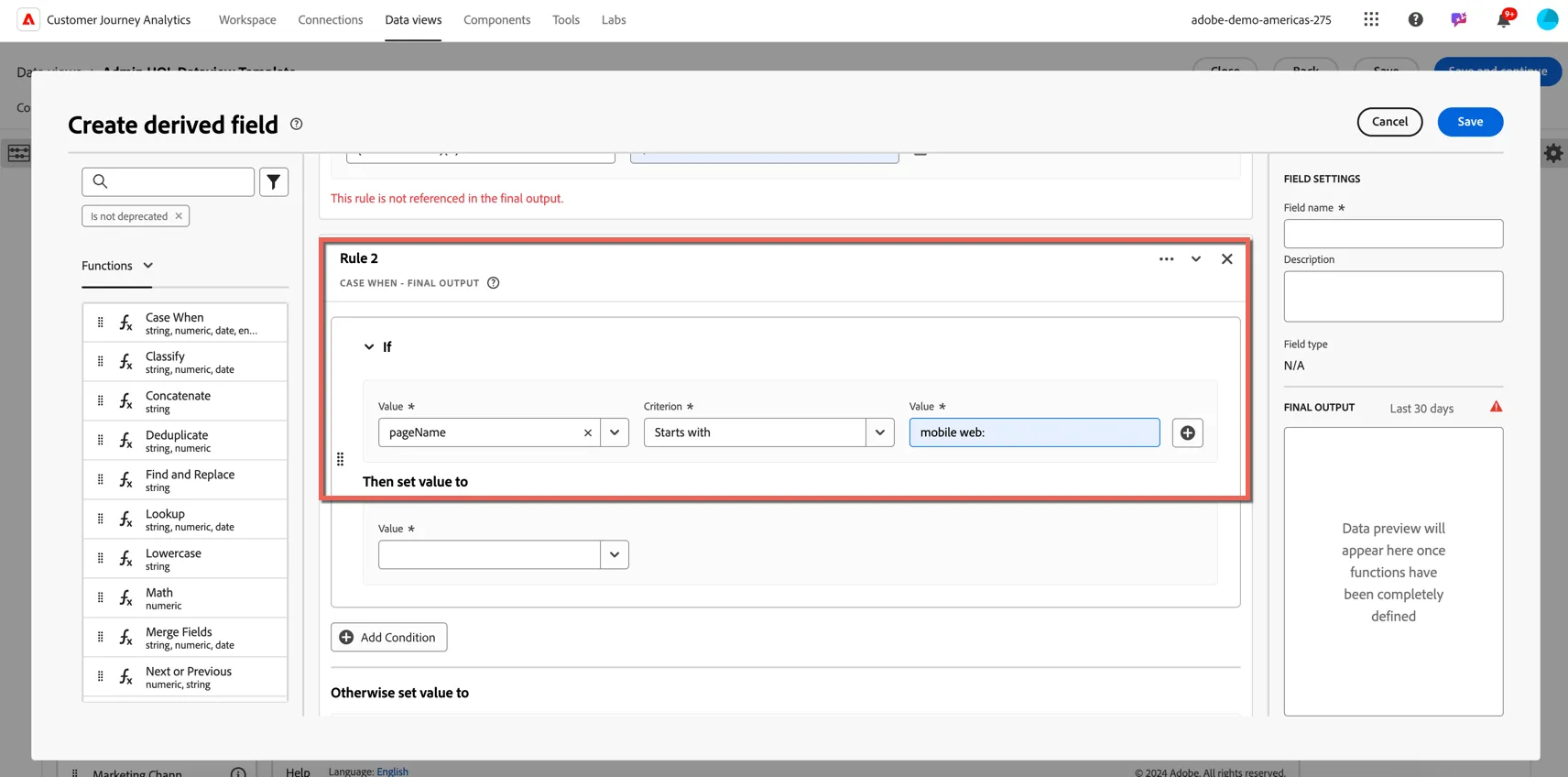Collapse the If section chevron
The height and width of the screenshot is (777, 1568).
pos(369,347)
